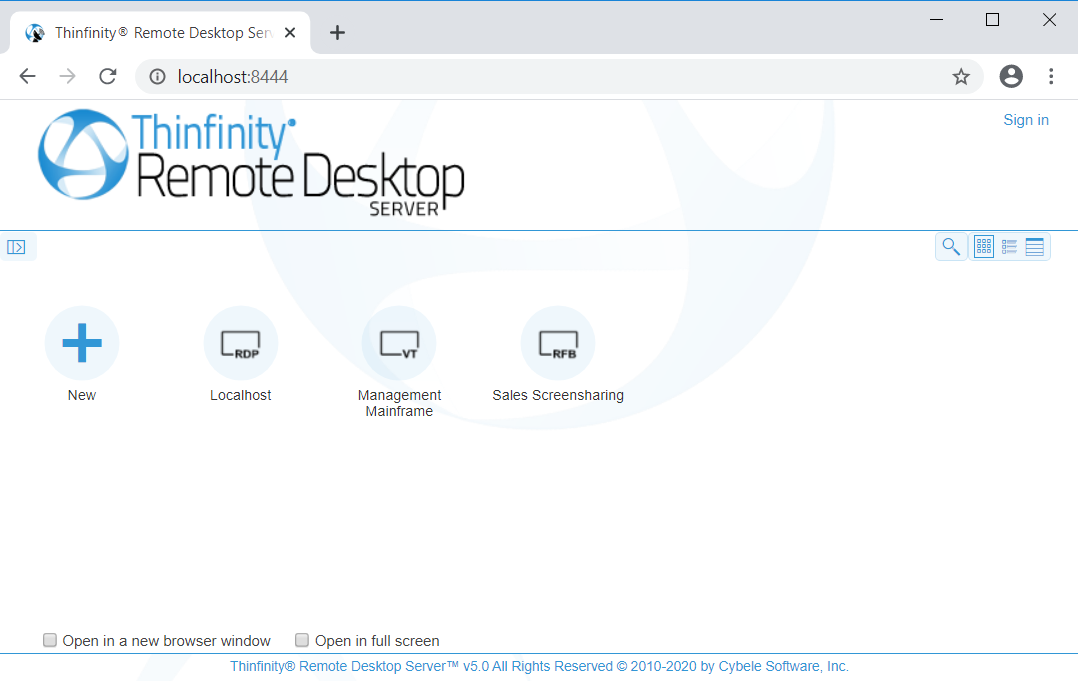
Task: Open the Localhost RDP connection icon
Action: 241,343
